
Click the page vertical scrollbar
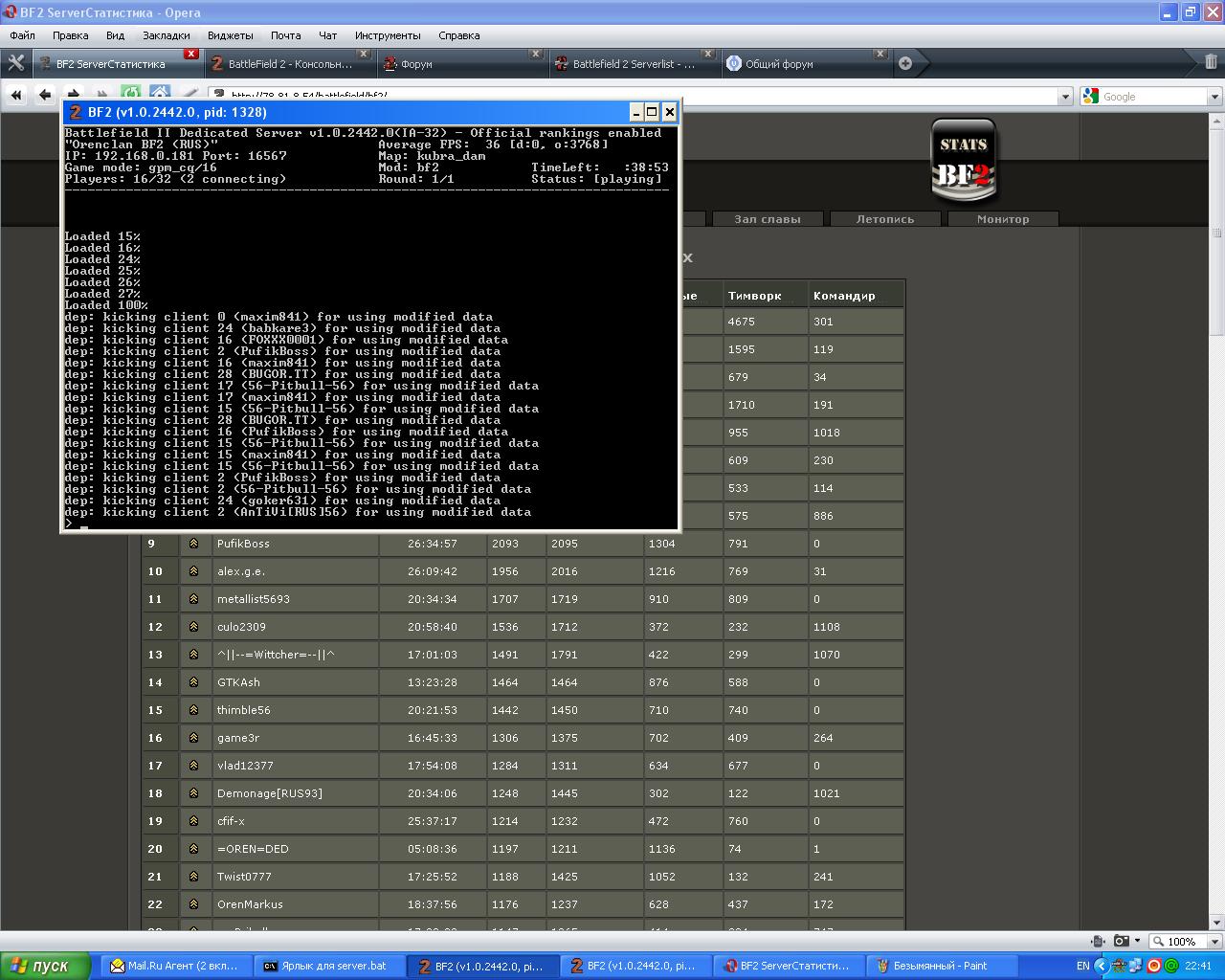point(1216,520)
